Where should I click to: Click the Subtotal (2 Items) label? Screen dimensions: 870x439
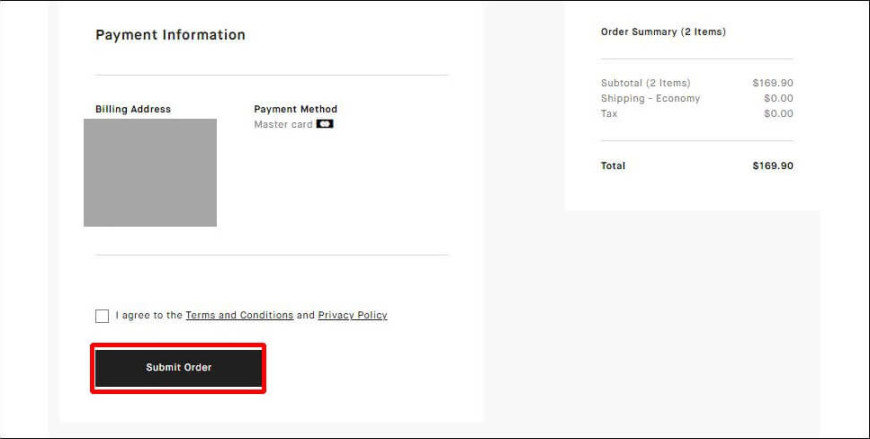[646, 83]
